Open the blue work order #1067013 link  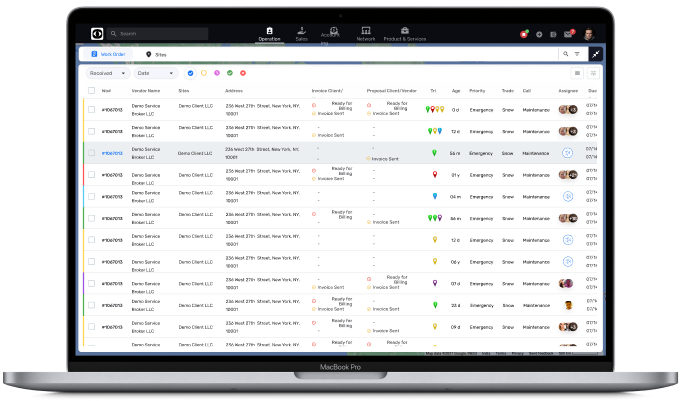point(112,153)
